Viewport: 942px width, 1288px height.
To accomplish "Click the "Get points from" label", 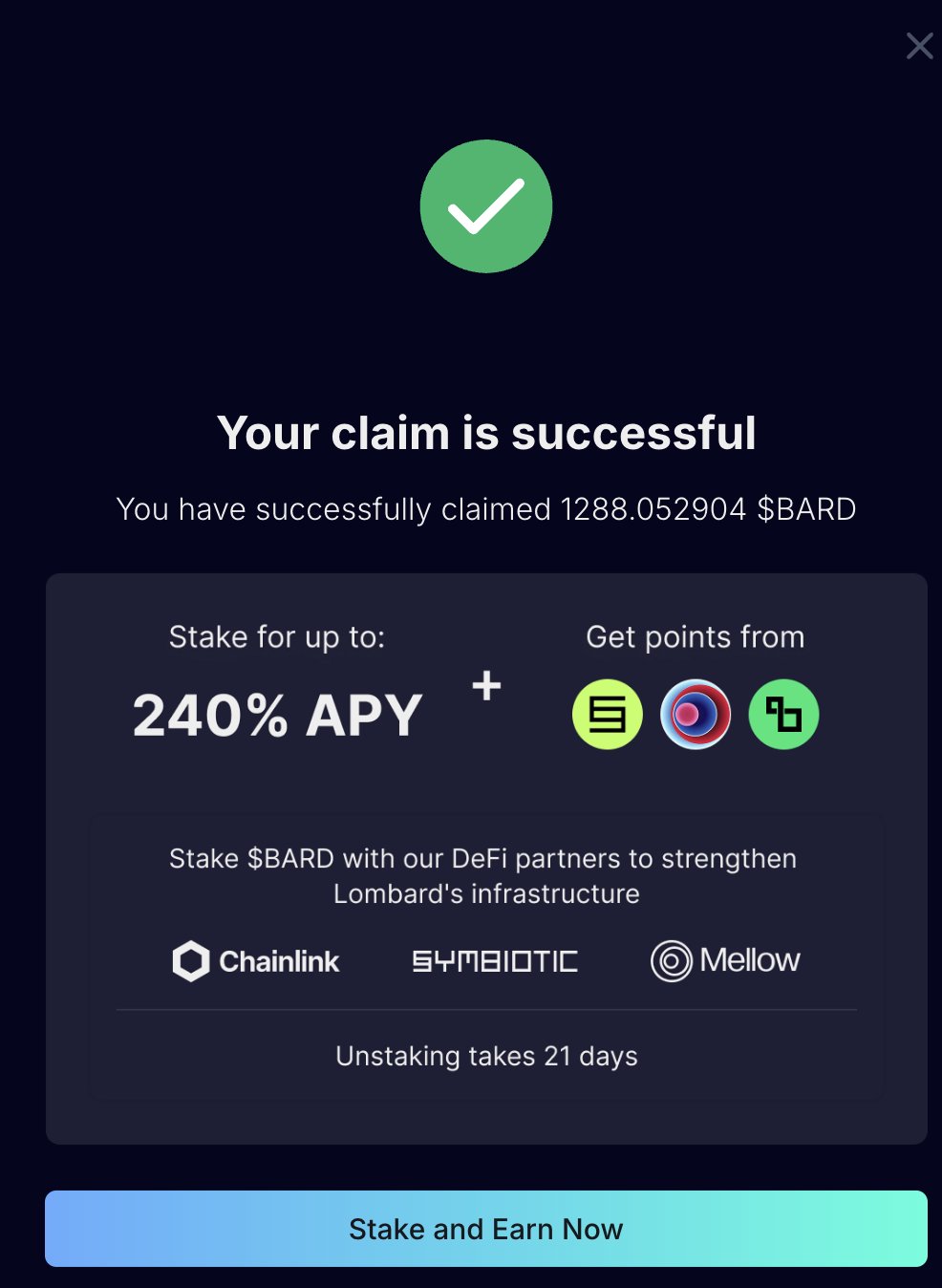I will coord(695,637).
